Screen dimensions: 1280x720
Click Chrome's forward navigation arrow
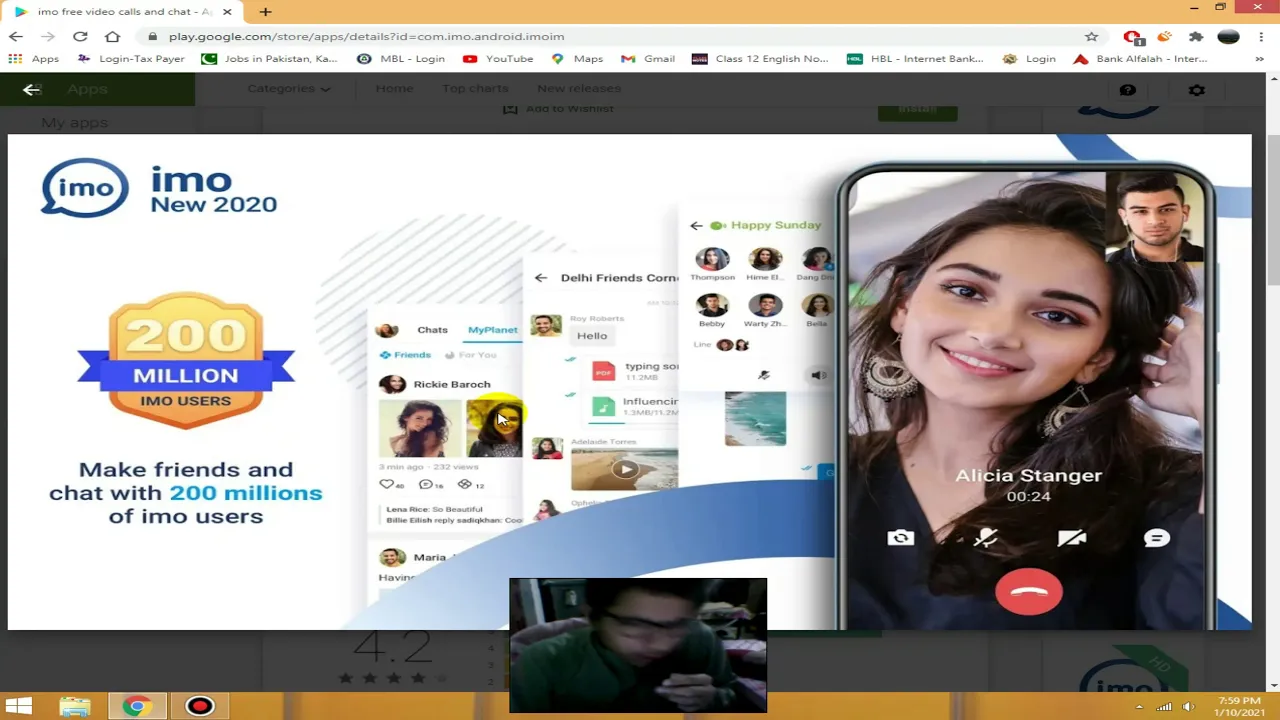(x=48, y=36)
